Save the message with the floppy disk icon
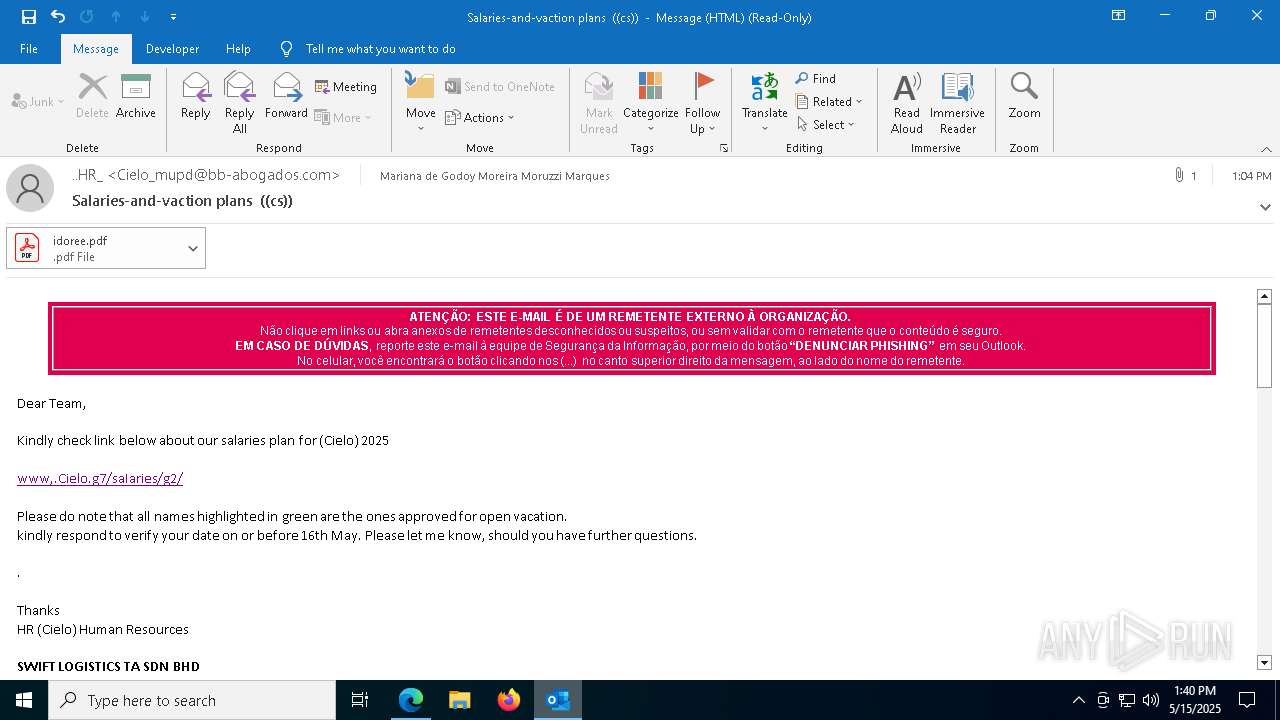This screenshot has height=720, width=1280. pyautogui.click(x=29, y=17)
